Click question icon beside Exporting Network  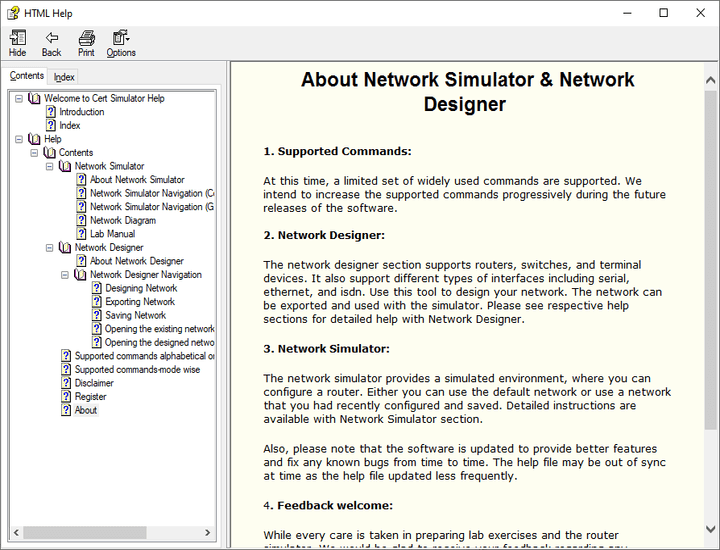point(96,302)
